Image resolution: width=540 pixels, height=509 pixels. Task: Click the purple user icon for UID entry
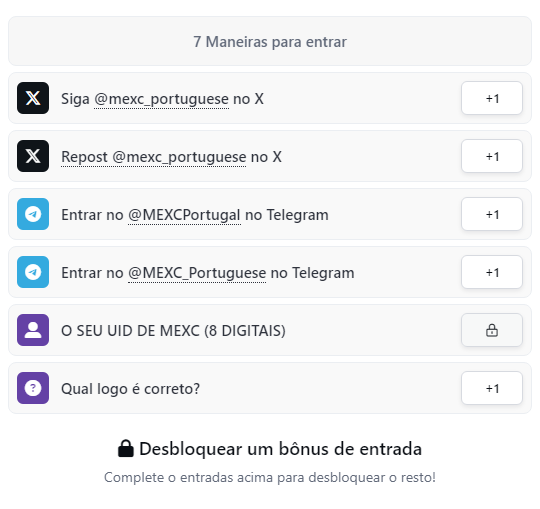point(33,330)
